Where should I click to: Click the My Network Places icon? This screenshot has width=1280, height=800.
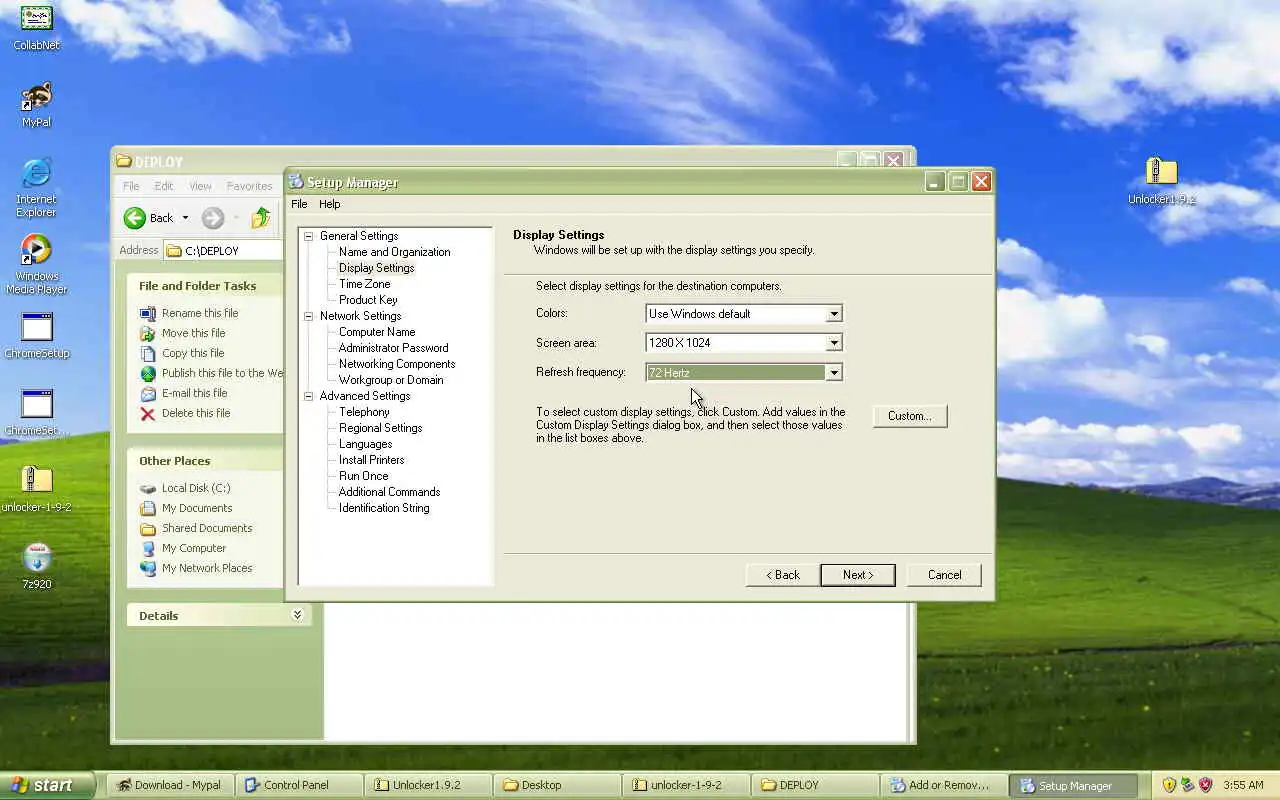pyautogui.click(x=148, y=568)
